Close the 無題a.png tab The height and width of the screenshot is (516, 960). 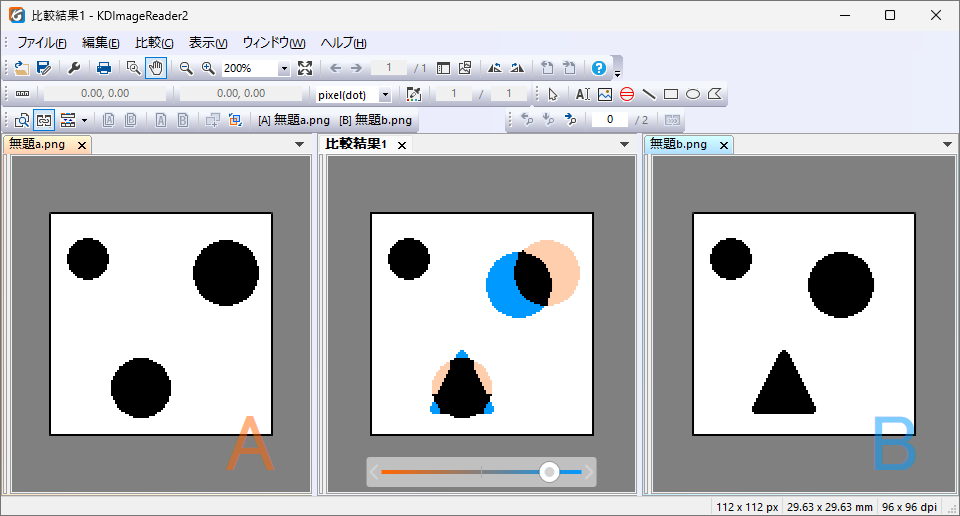click(x=81, y=145)
